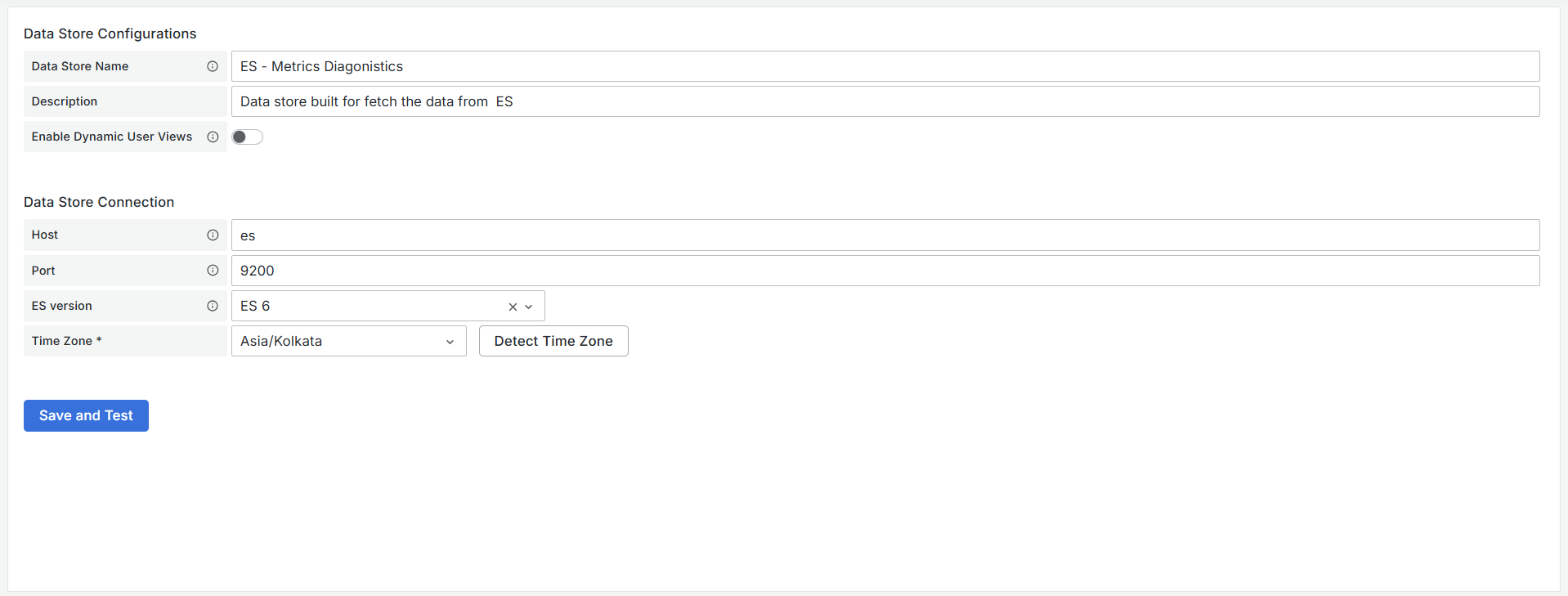Open the ES version info icon
The height and width of the screenshot is (596, 1568).
point(213,306)
